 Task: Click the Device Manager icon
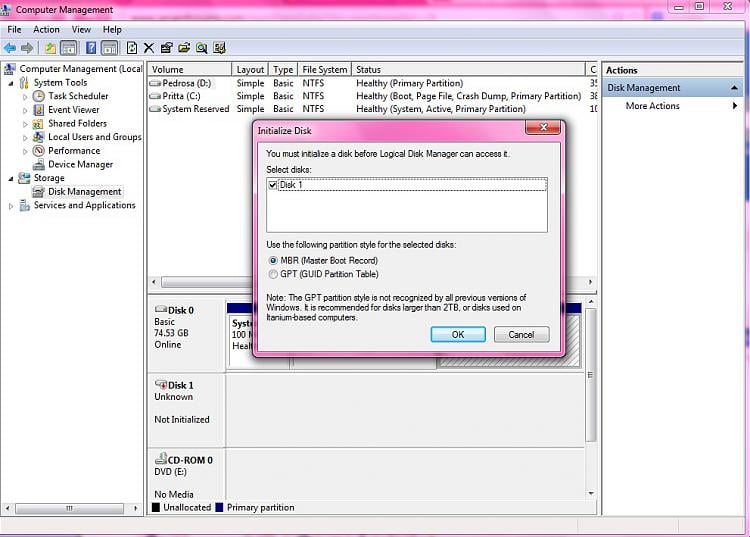38,164
